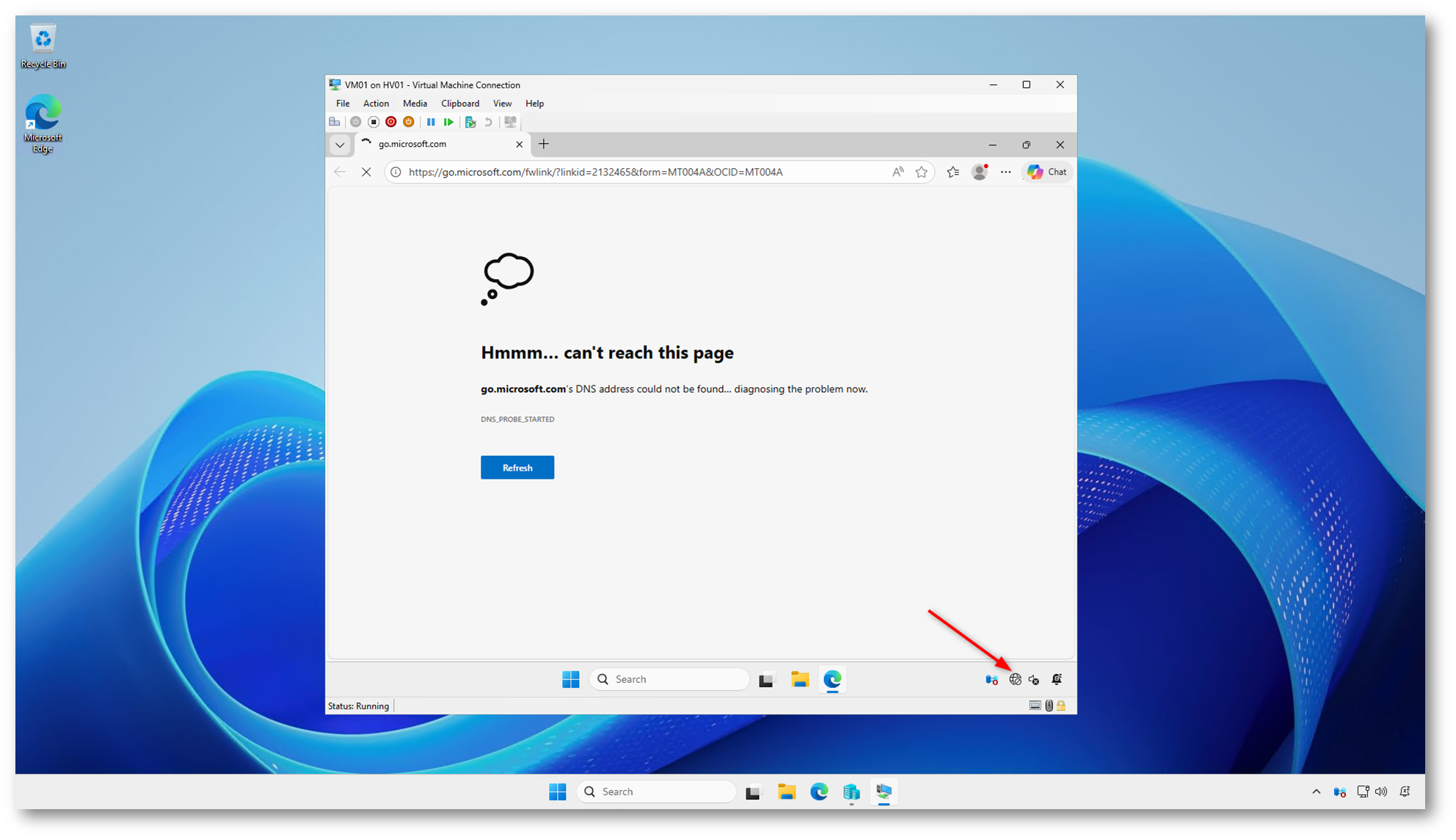Open the Copilot Chat button
The width and height of the screenshot is (1456, 840).
coord(1048,172)
